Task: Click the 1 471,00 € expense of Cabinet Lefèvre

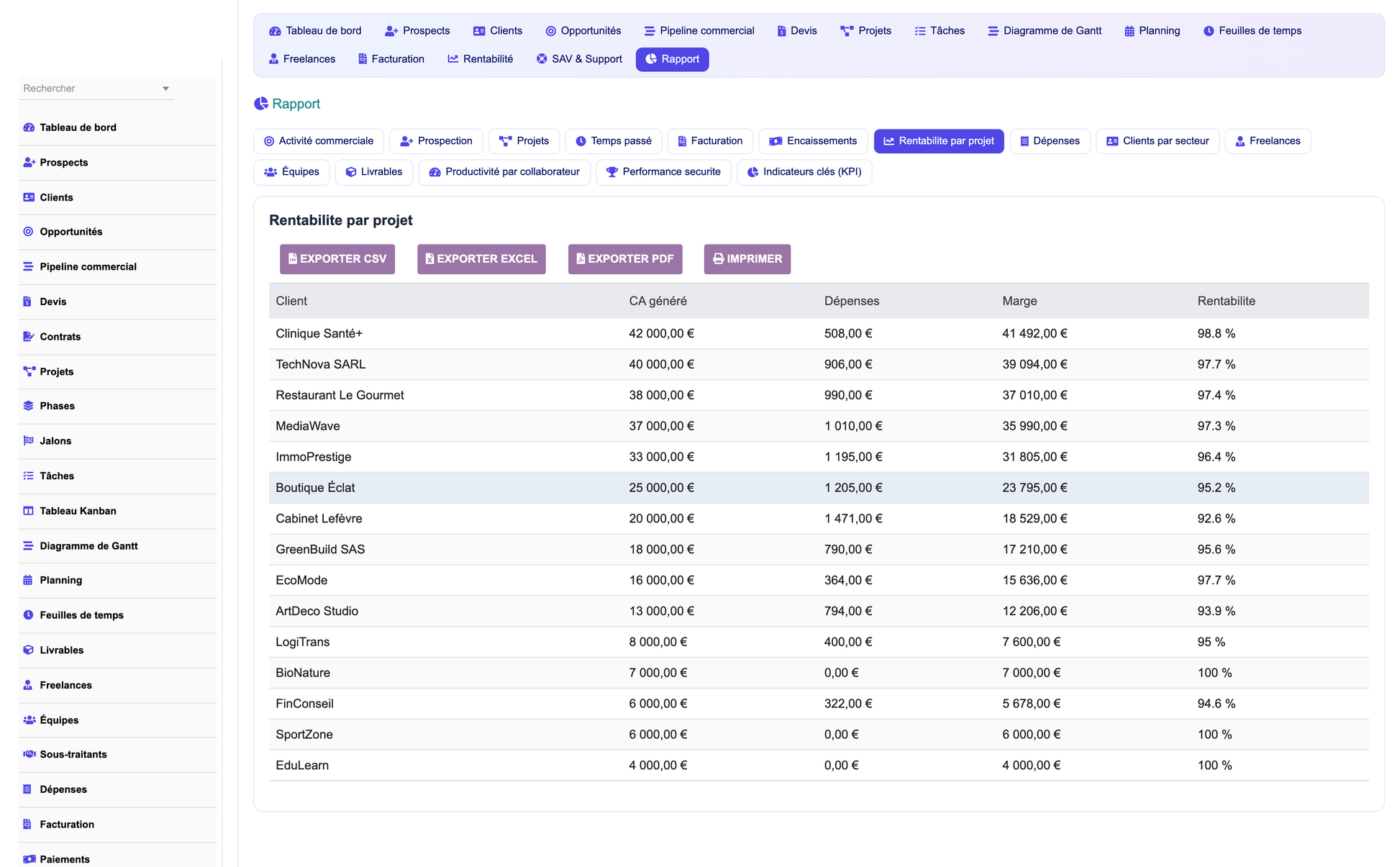Action: point(853,519)
